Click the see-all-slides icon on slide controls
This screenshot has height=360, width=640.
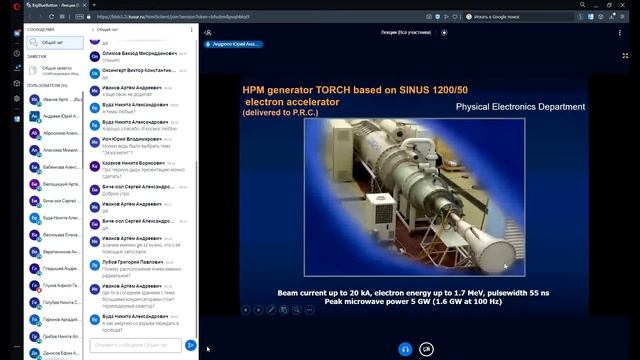(284, 310)
